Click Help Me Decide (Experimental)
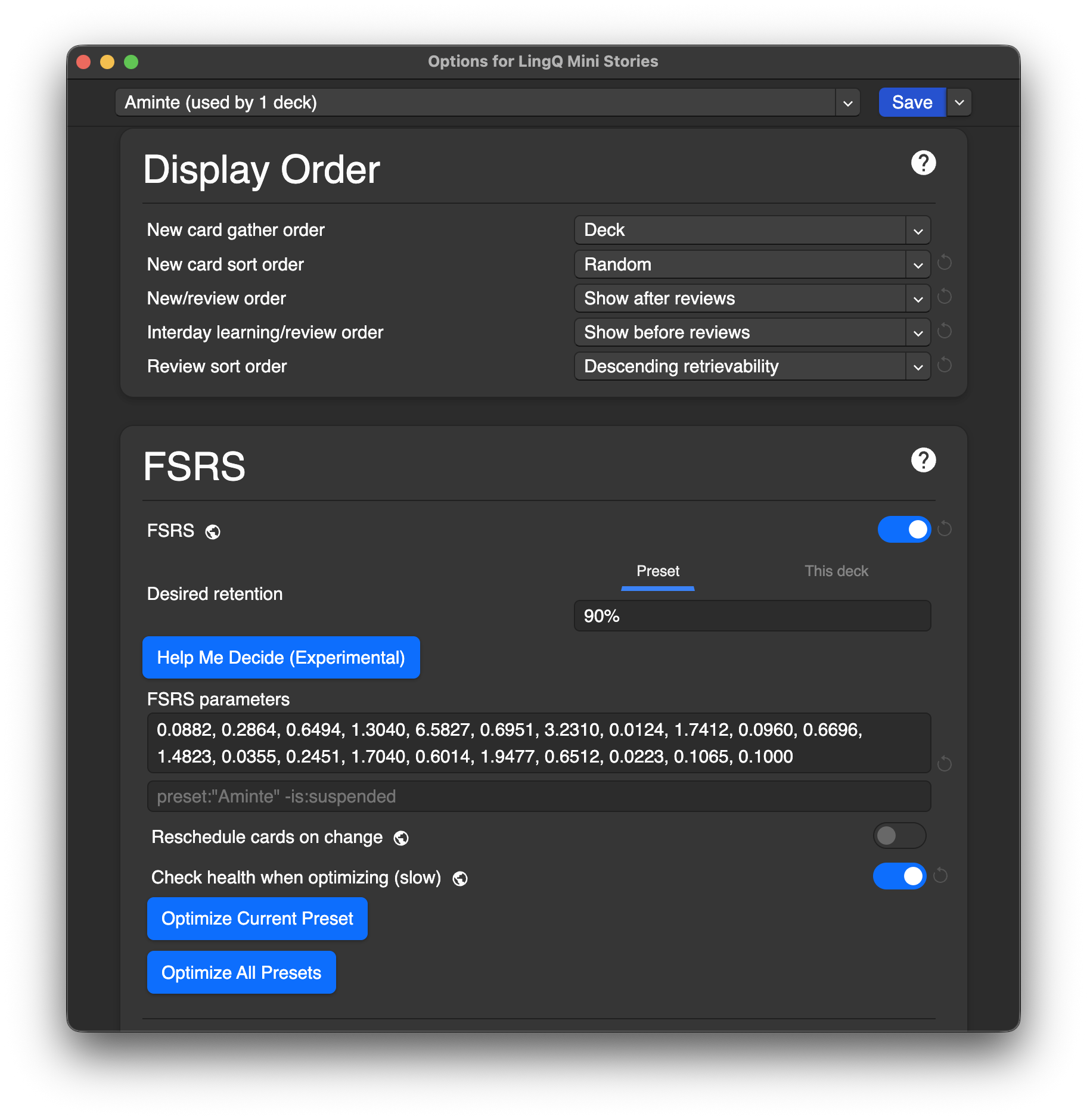 coord(281,658)
